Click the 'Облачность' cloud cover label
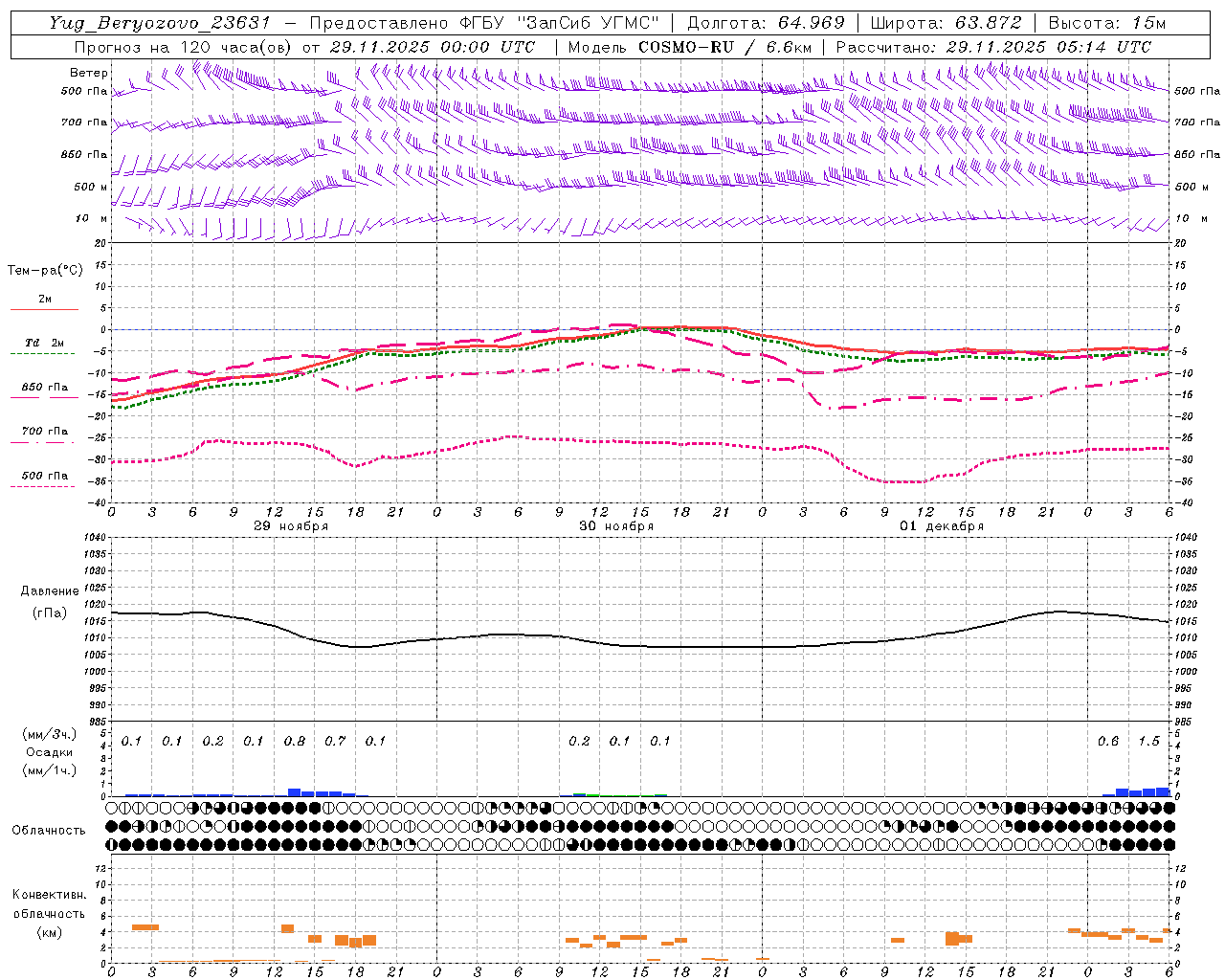 (49, 830)
